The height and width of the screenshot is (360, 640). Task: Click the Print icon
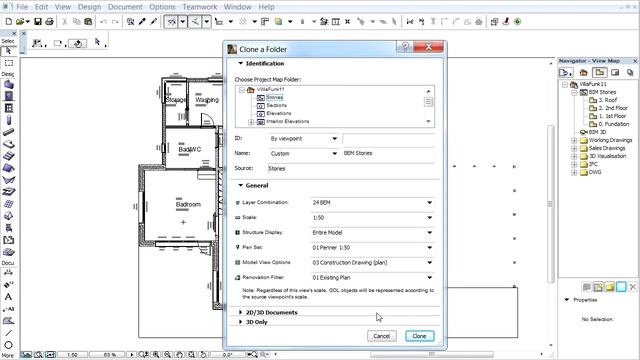click(49, 22)
